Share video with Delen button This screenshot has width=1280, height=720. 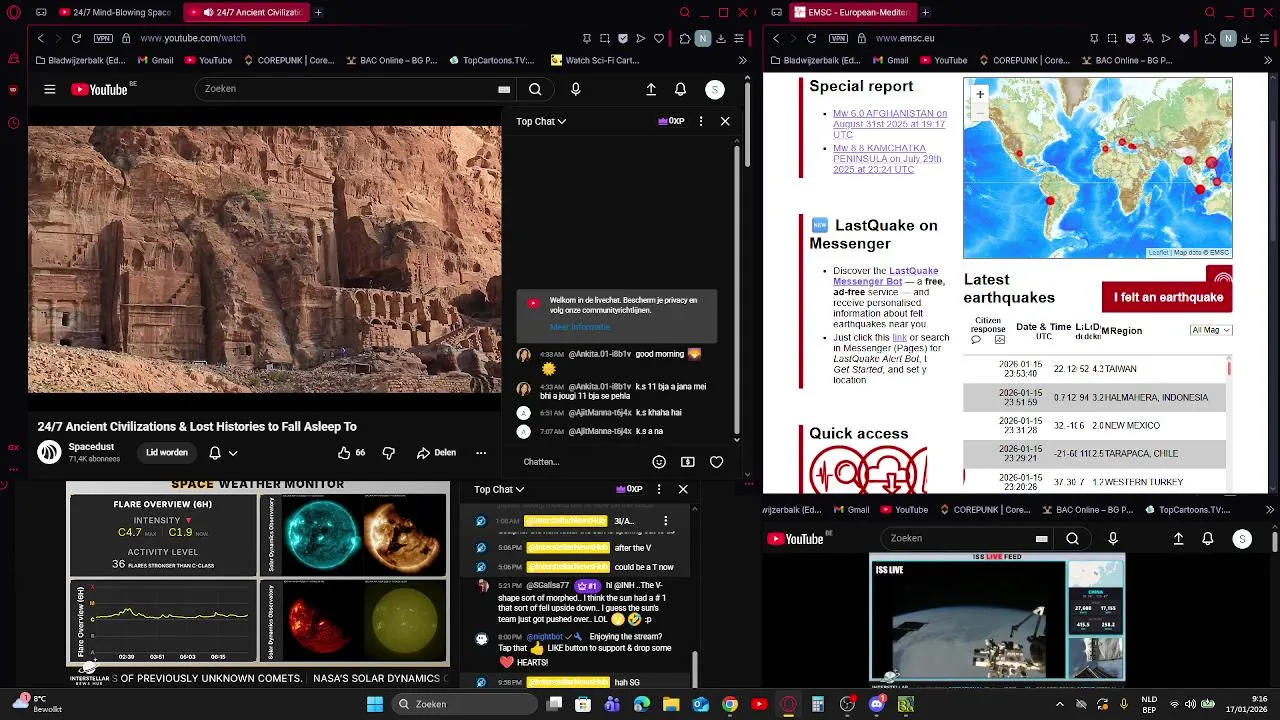(x=437, y=453)
